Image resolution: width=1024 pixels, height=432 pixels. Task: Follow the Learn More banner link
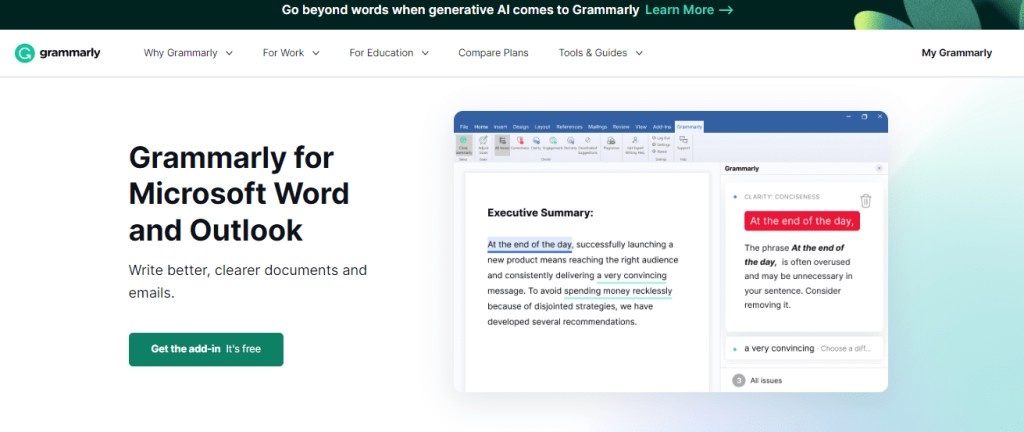pos(689,10)
